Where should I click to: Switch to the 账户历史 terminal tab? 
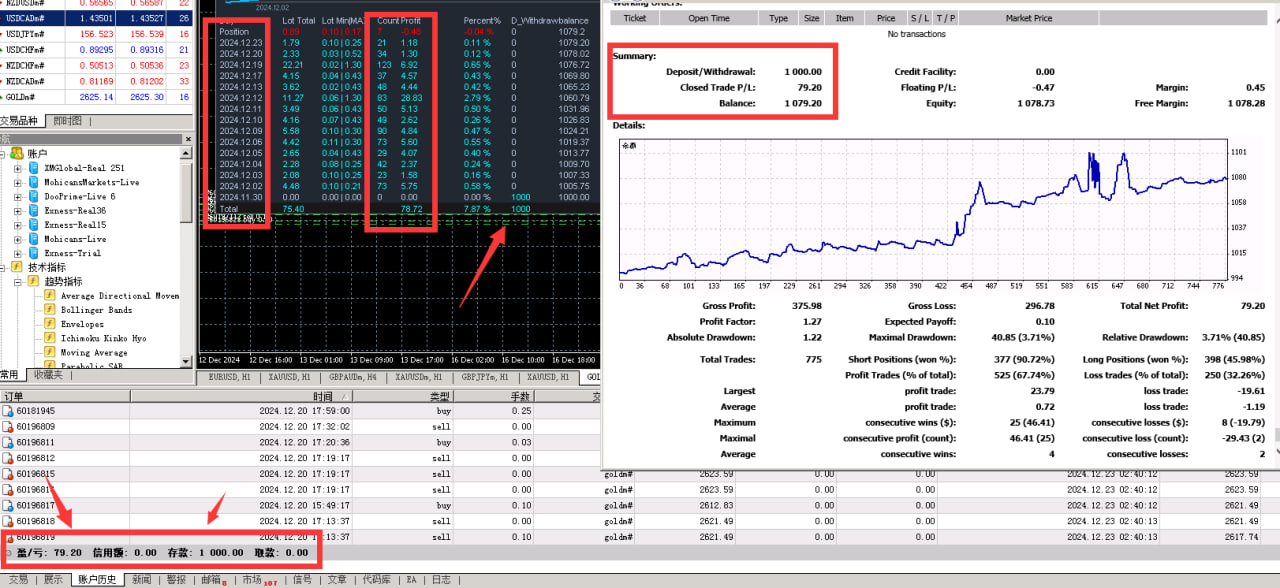pyautogui.click(x=98, y=580)
